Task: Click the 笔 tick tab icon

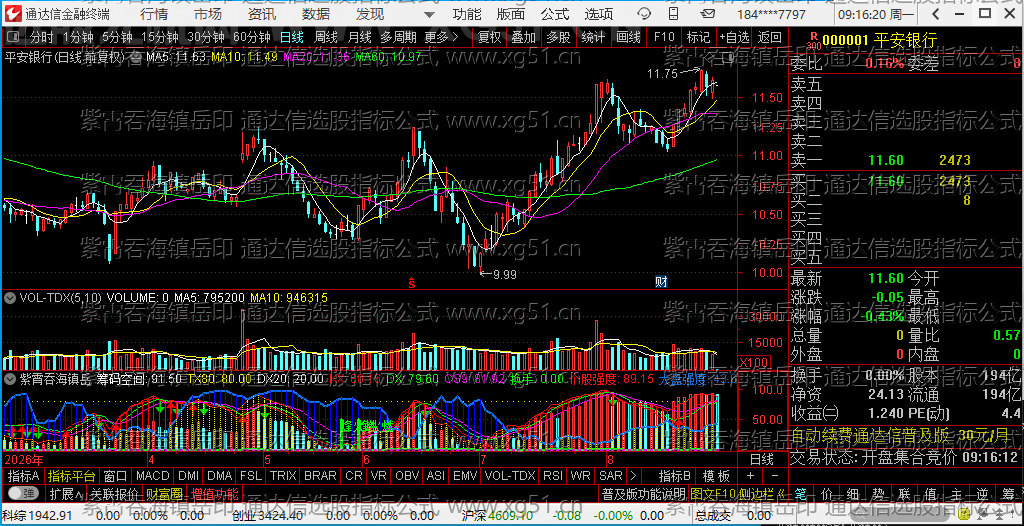Action: [x=801, y=493]
